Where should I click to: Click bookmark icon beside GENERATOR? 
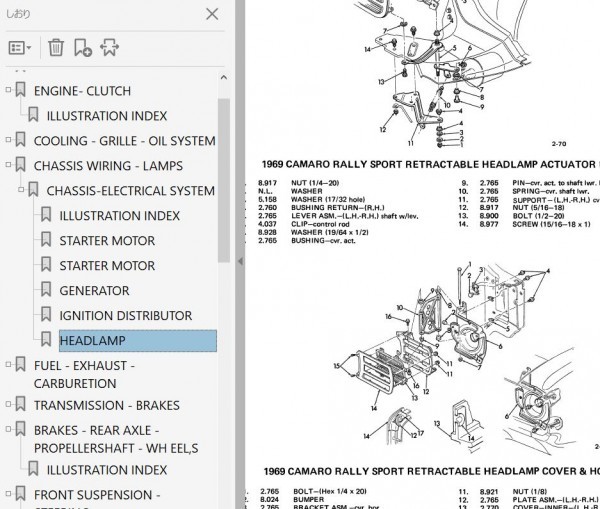click(x=46, y=289)
